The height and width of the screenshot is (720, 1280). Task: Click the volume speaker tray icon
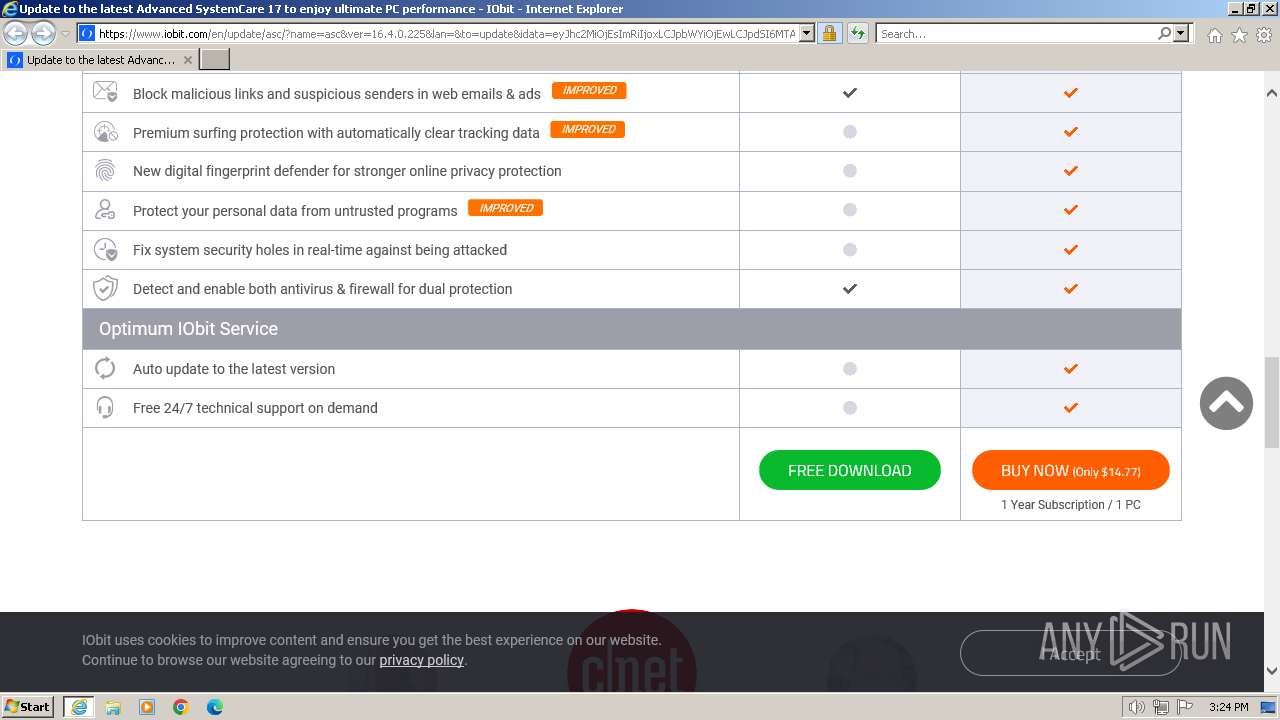click(x=1136, y=707)
